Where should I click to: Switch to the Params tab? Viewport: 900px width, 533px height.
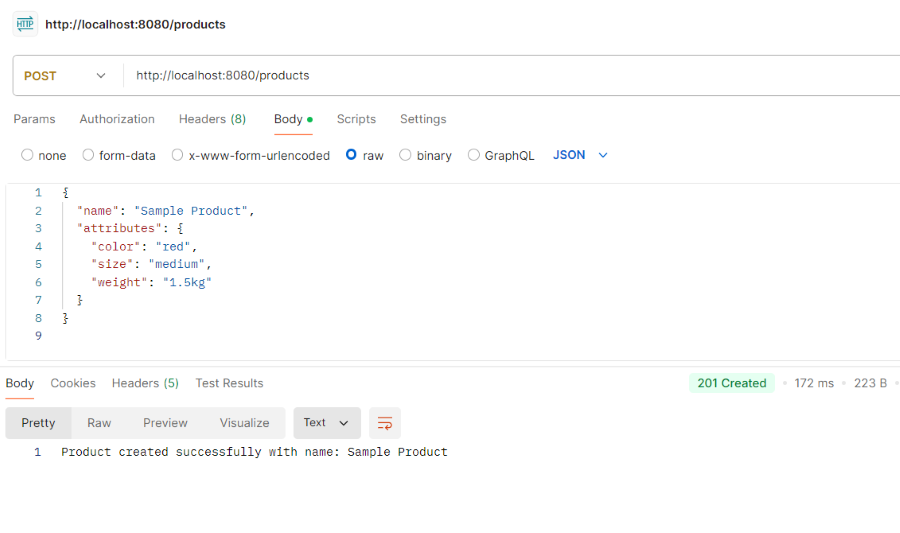tap(34, 119)
